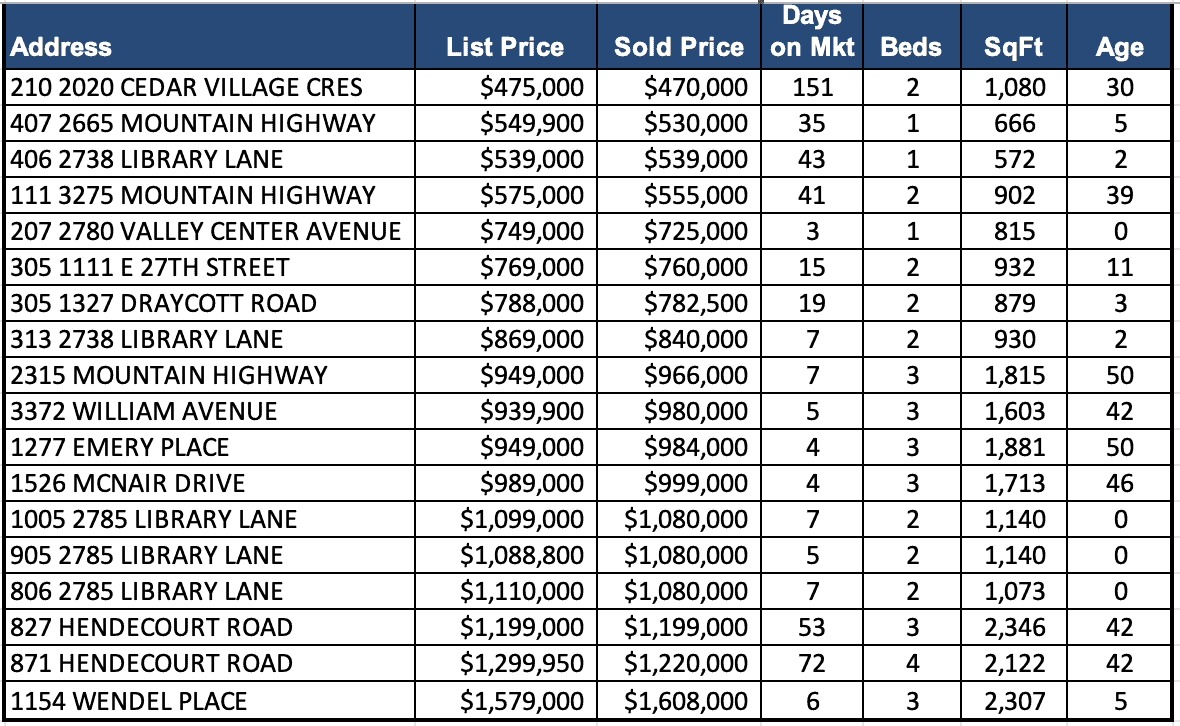Select the $1,608,000 sold price cell
The height and width of the screenshot is (726, 1180).
[x=686, y=700]
